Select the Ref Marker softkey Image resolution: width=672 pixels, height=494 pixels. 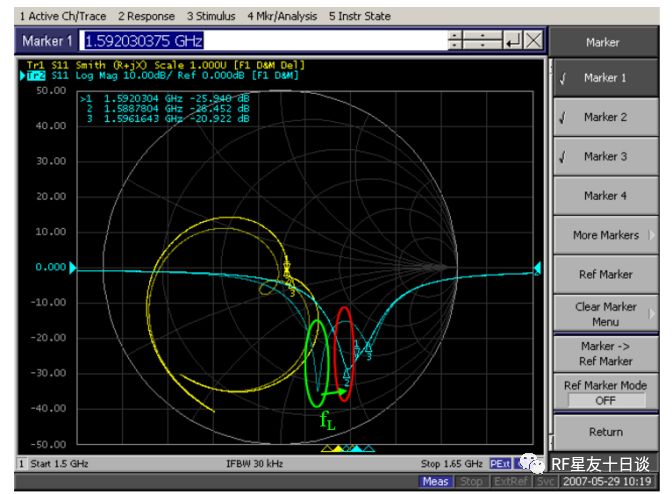click(x=606, y=275)
